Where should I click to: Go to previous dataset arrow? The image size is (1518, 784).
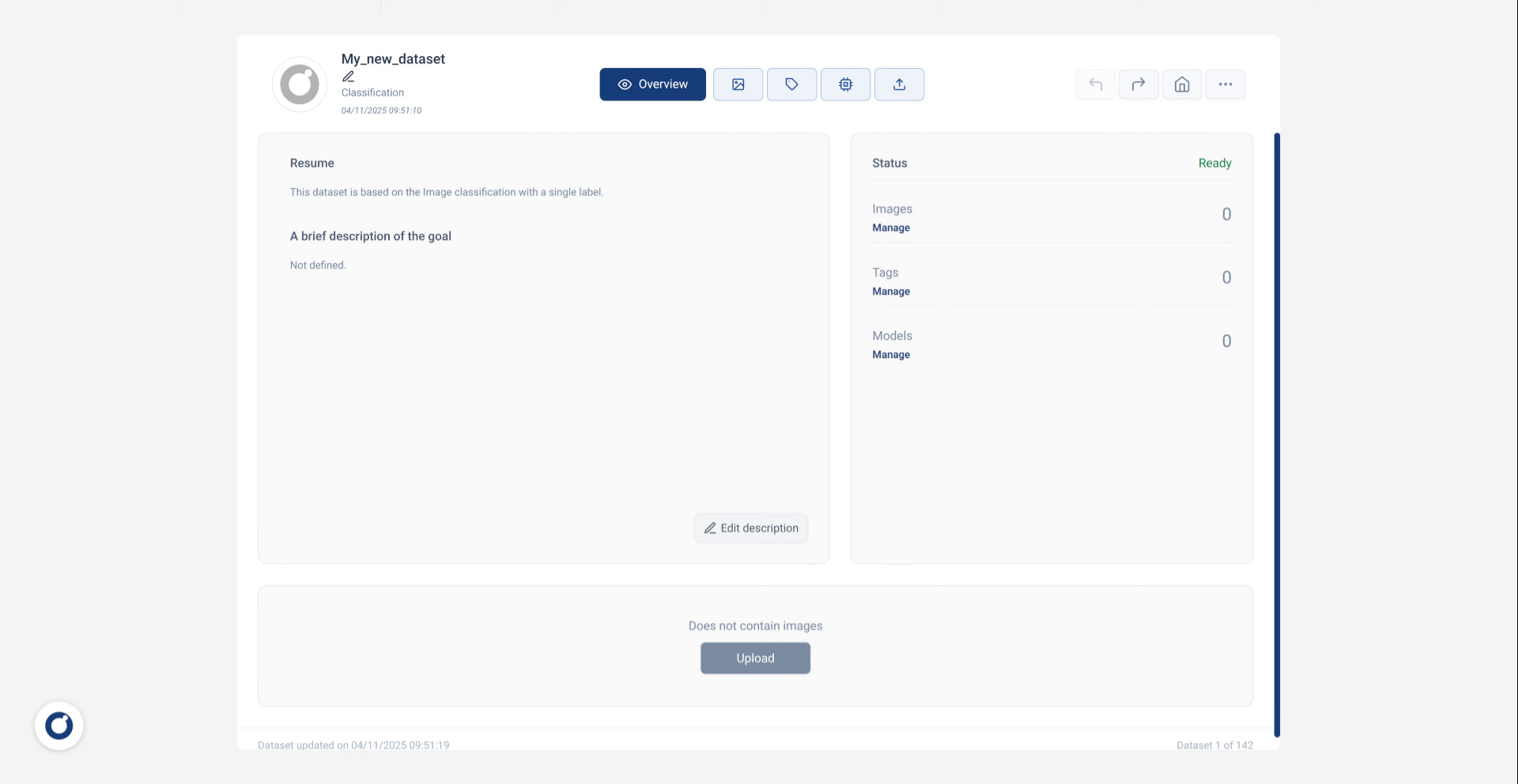point(1095,85)
